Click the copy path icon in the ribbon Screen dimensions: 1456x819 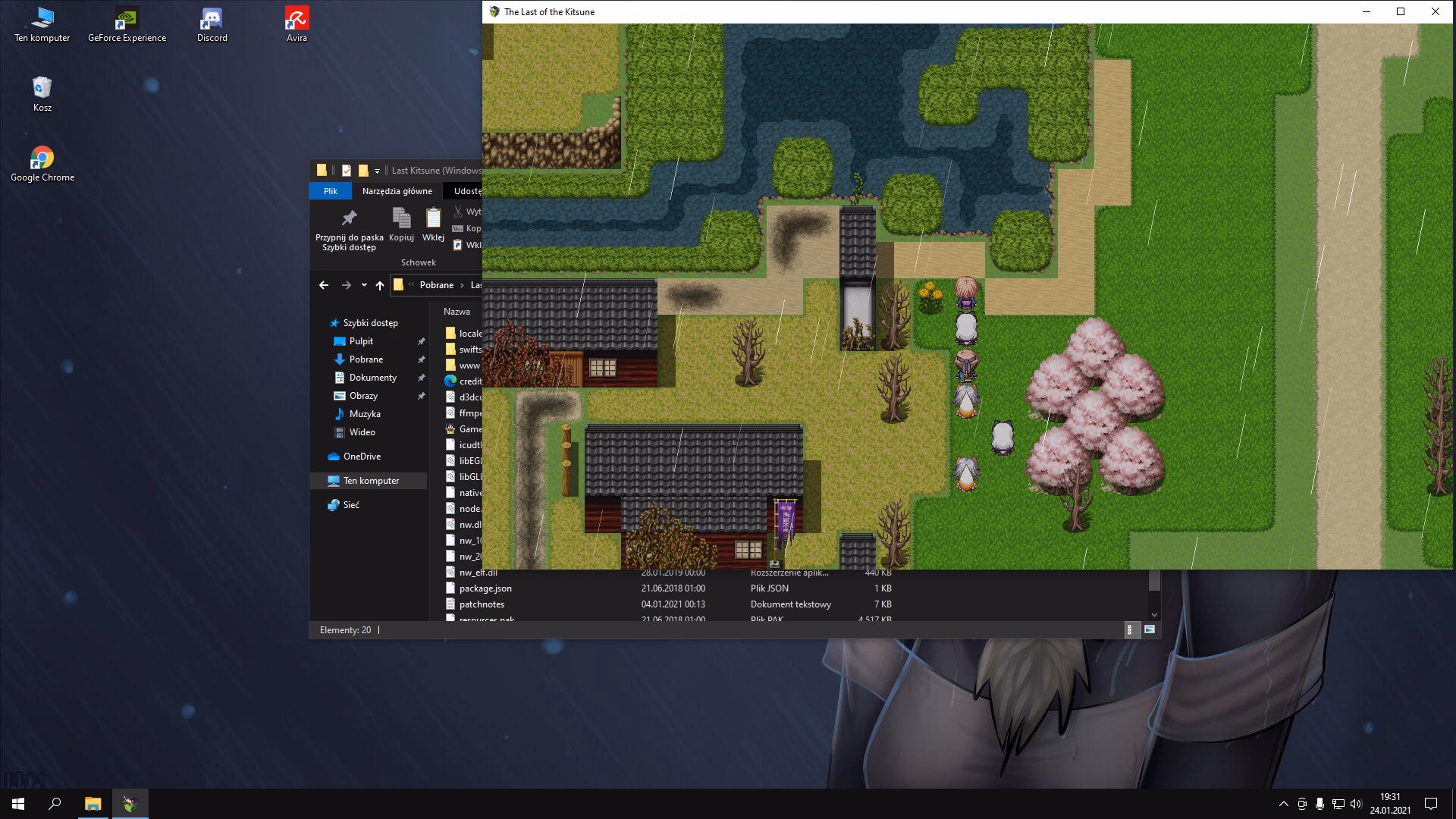pyautogui.click(x=458, y=228)
